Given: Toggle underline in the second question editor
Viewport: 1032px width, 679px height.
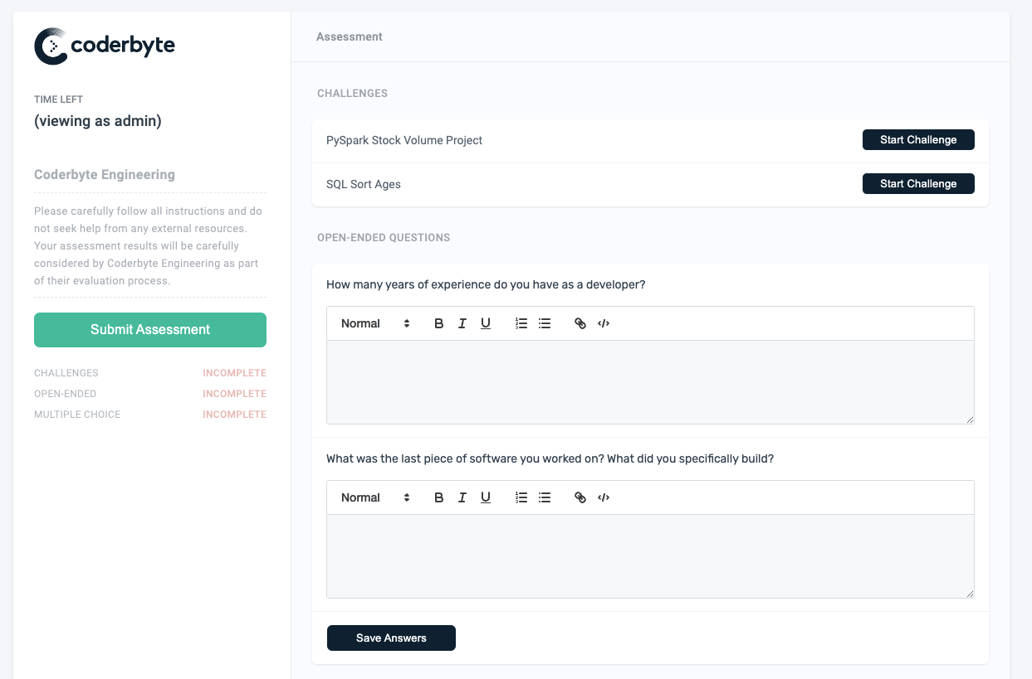Looking at the screenshot, I should click(486, 498).
